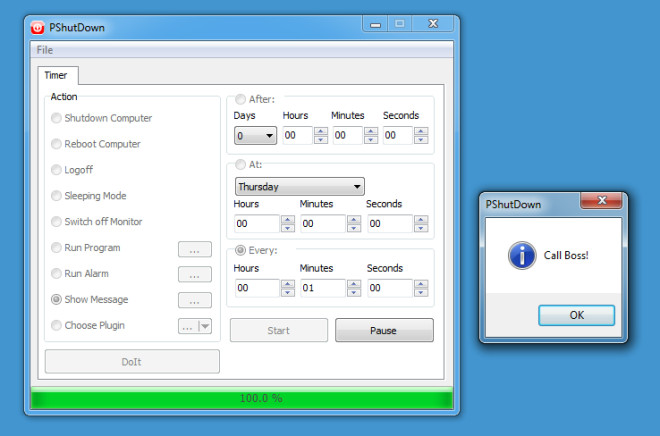Select Sleeping Mode radio button
Image resolution: width=660 pixels, height=436 pixels.
(56, 196)
